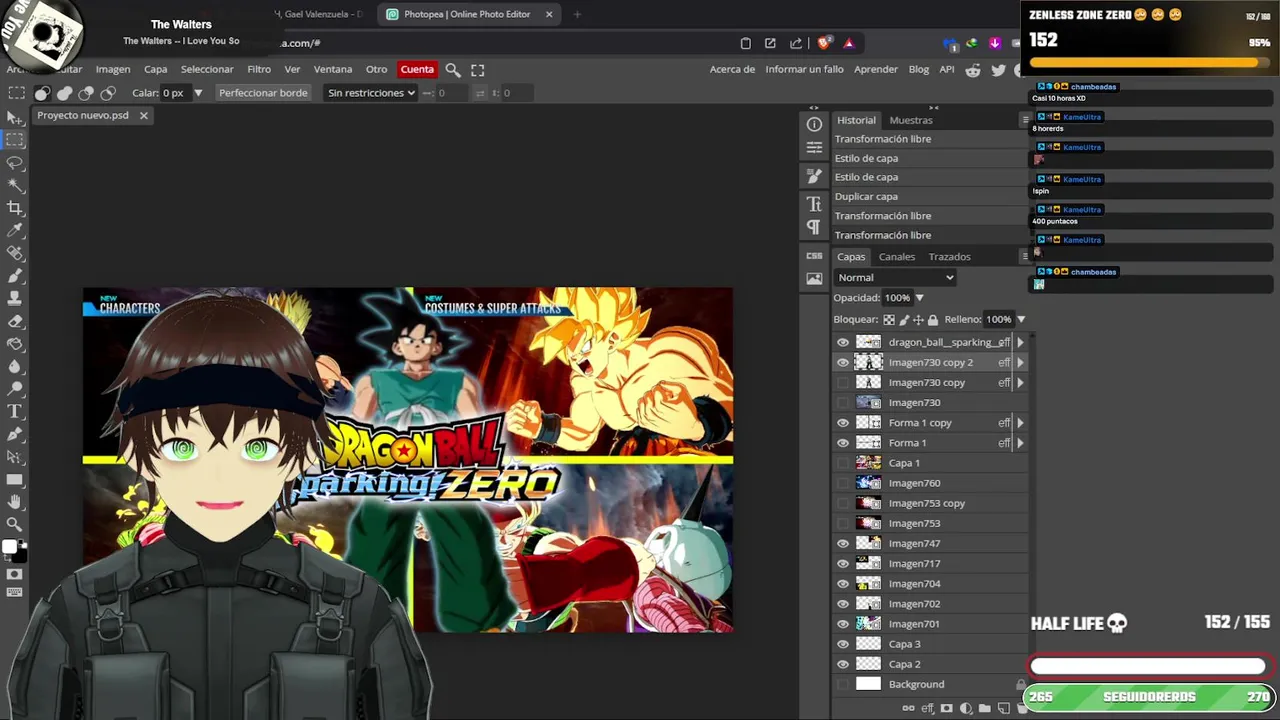Select the Lasso tool
Image resolution: width=1280 pixels, height=720 pixels.
coord(15,163)
